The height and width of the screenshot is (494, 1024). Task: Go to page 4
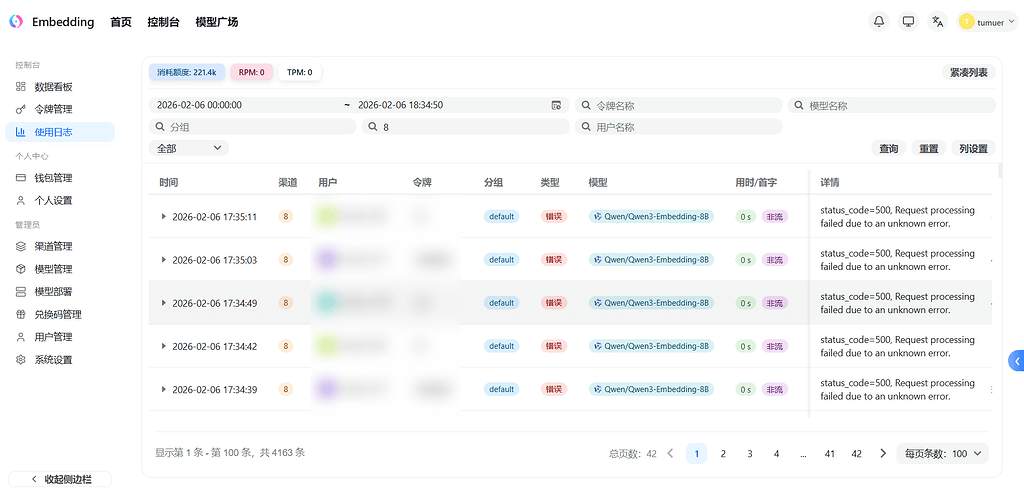(776, 453)
